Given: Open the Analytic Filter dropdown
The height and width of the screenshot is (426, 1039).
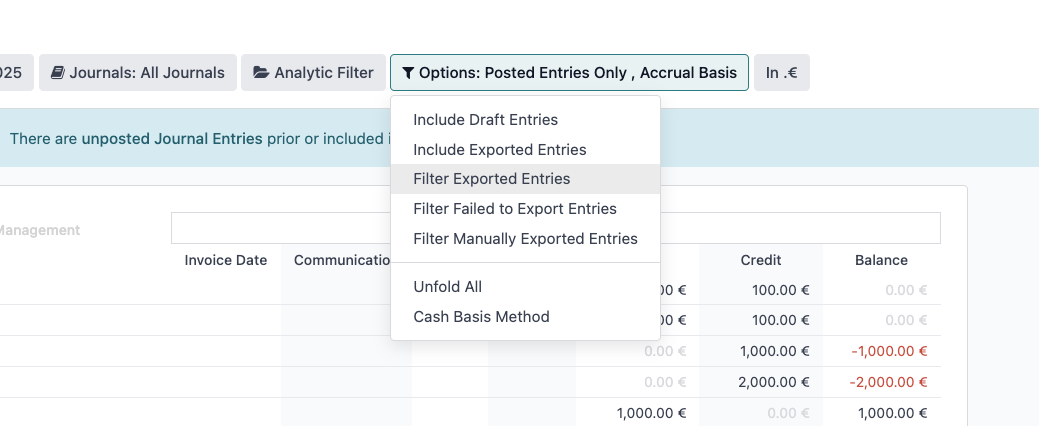Looking at the screenshot, I should [313, 73].
